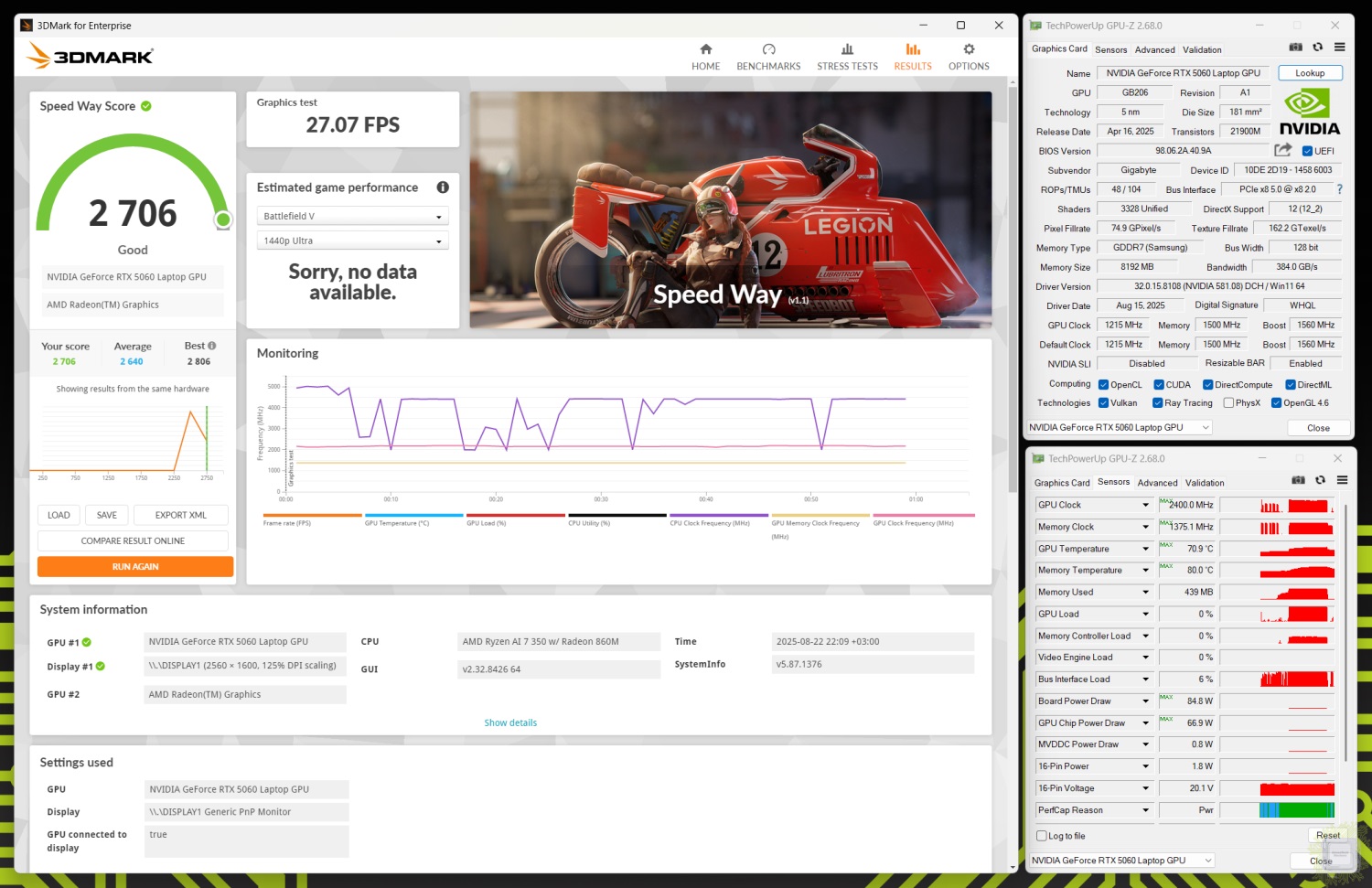Click the GPU-Z app icon in the upper GPU-Z title bar
This screenshot has height=888, width=1372.
(x=1035, y=26)
